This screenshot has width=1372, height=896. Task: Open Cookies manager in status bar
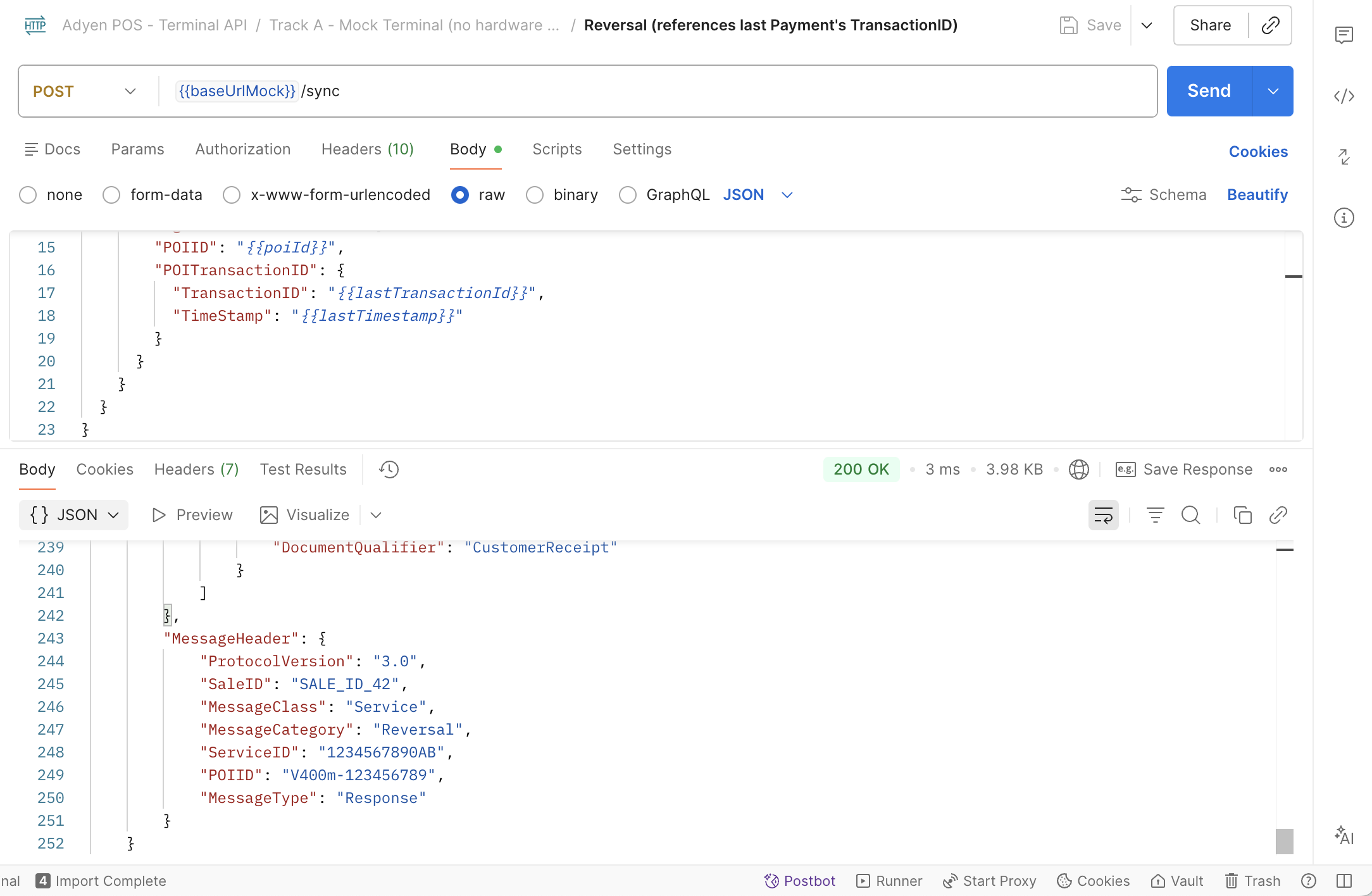1094,881
